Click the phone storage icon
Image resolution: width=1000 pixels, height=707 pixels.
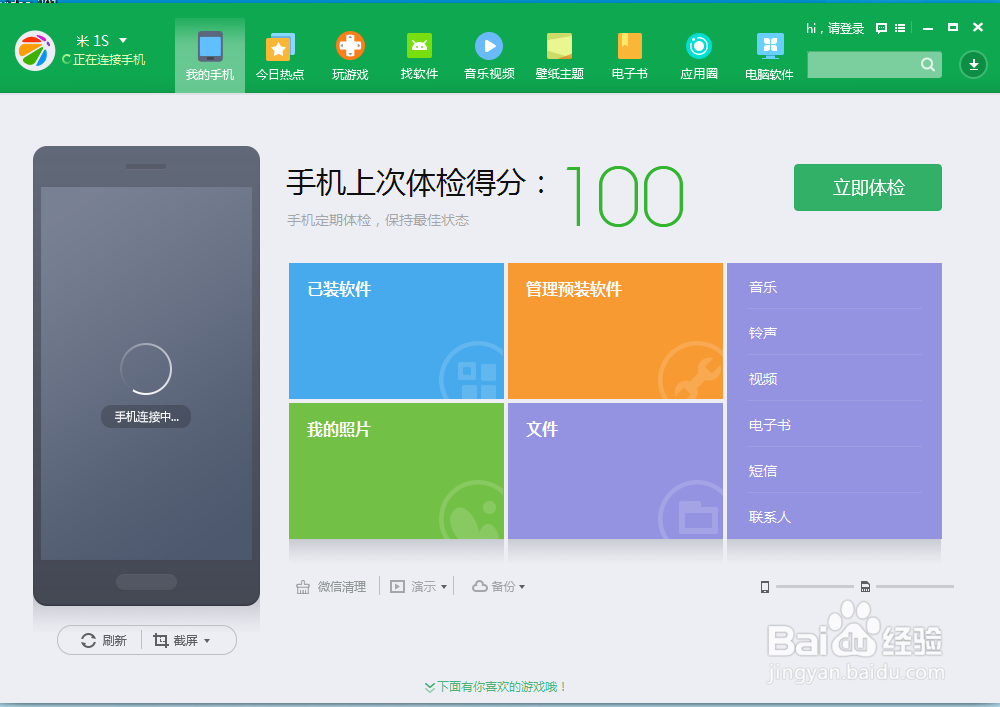click(x=765, y=587)
